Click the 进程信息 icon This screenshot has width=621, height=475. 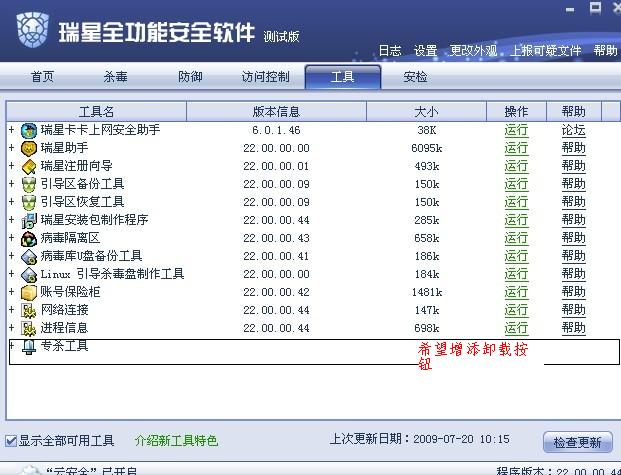click(x=29, y=328)
